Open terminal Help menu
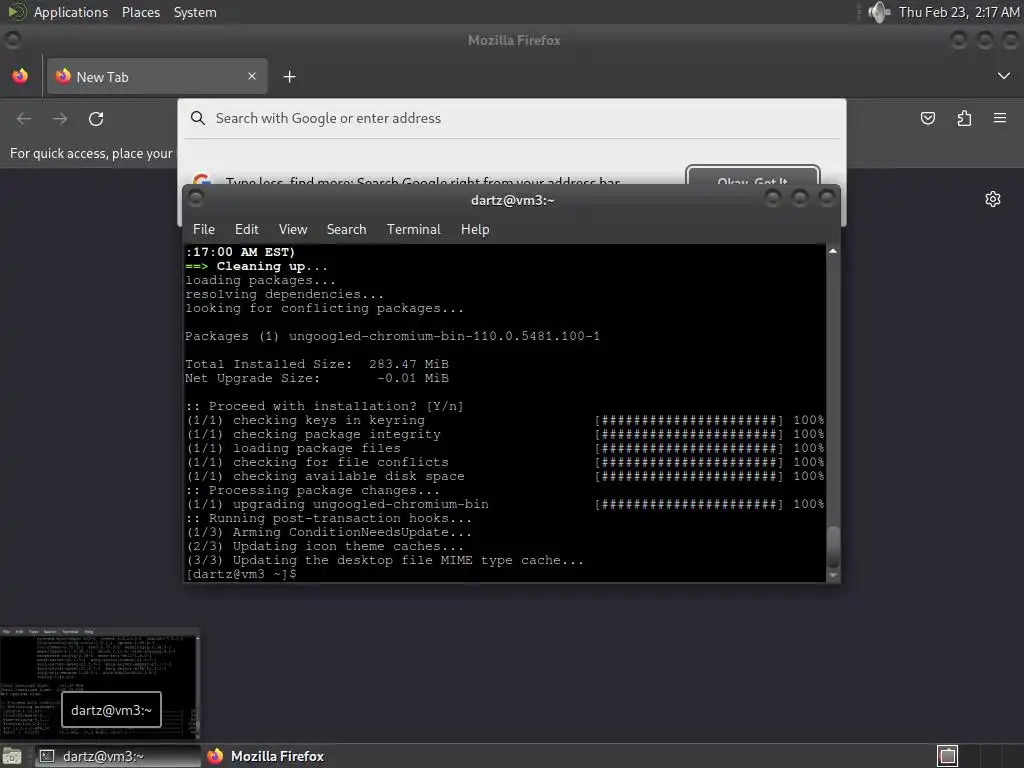Viewport: 1024px width, 768px height. click(475, 229)
